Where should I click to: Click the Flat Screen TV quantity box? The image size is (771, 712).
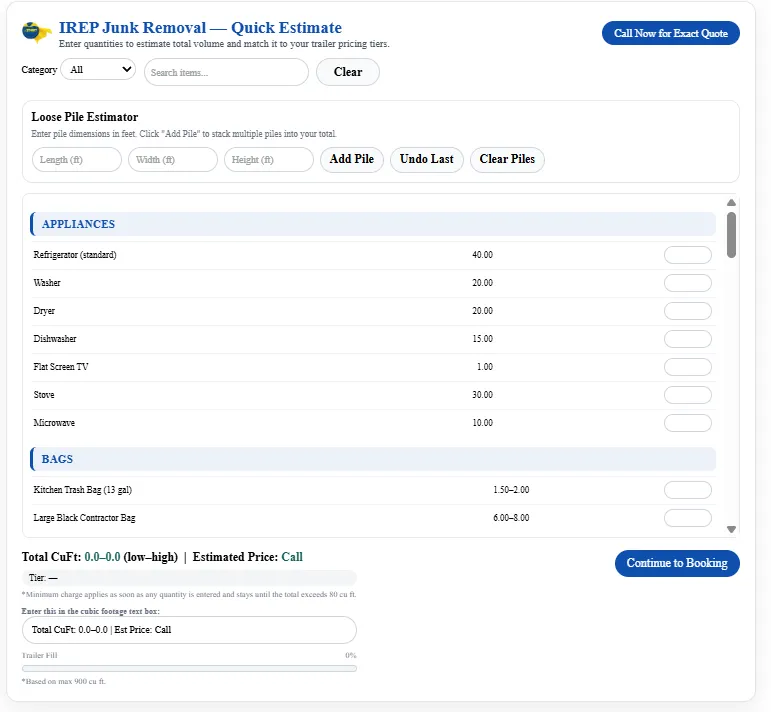click(687, 367)
